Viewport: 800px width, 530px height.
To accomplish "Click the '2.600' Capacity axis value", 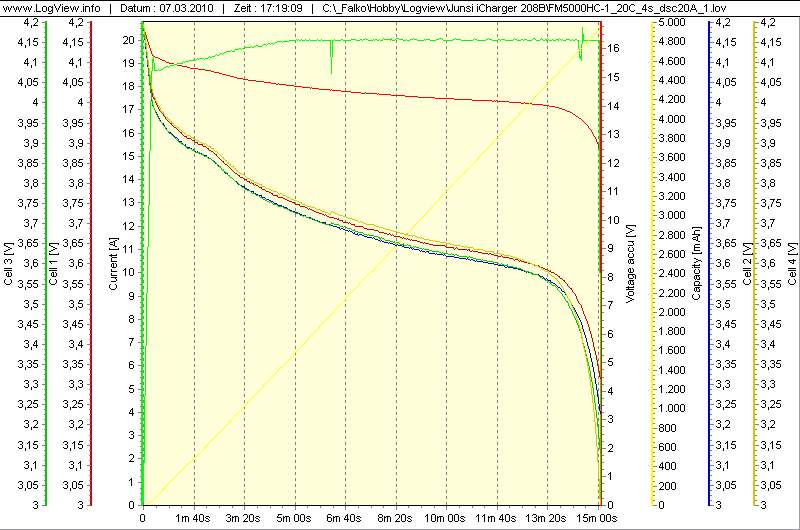I will tap(672, 254).
